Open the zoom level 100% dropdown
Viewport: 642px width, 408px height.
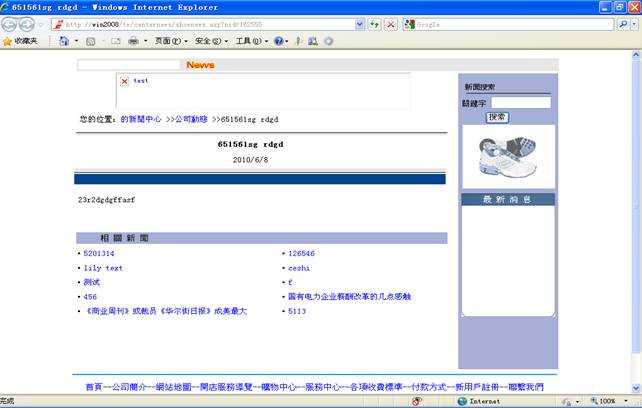coord(610,401)
